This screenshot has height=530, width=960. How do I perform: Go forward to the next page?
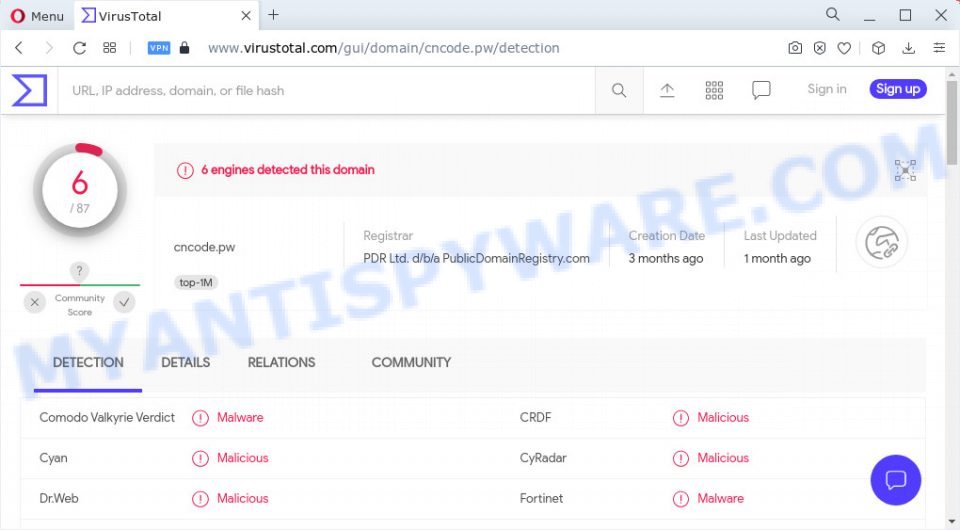[49, 48]
